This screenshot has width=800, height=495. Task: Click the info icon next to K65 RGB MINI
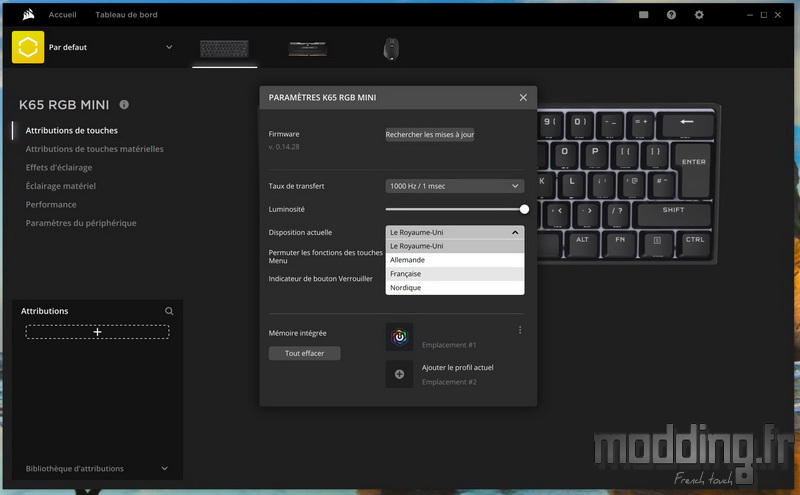[x=124, y=105]
